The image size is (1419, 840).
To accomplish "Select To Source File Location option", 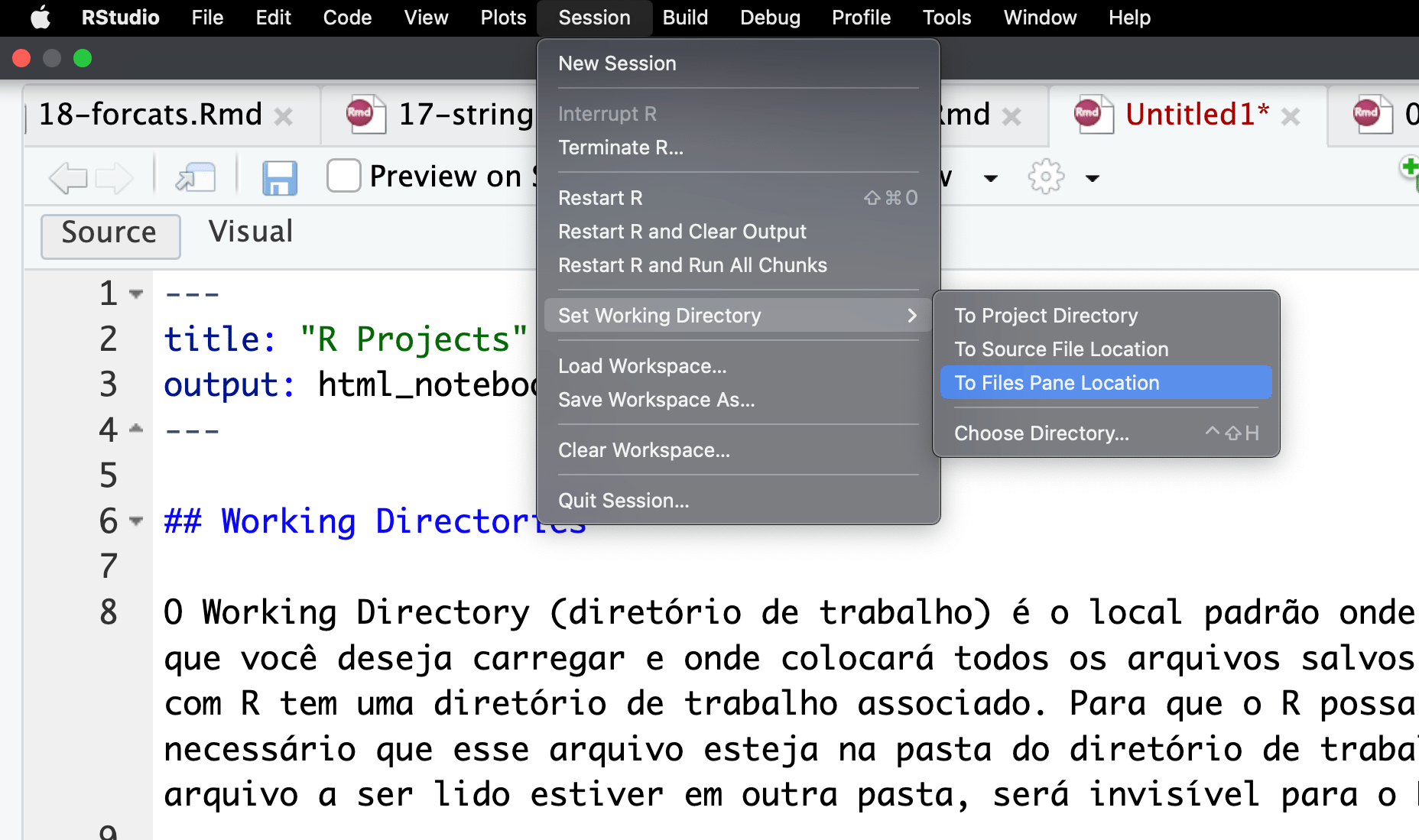I will click(1061, 349).
